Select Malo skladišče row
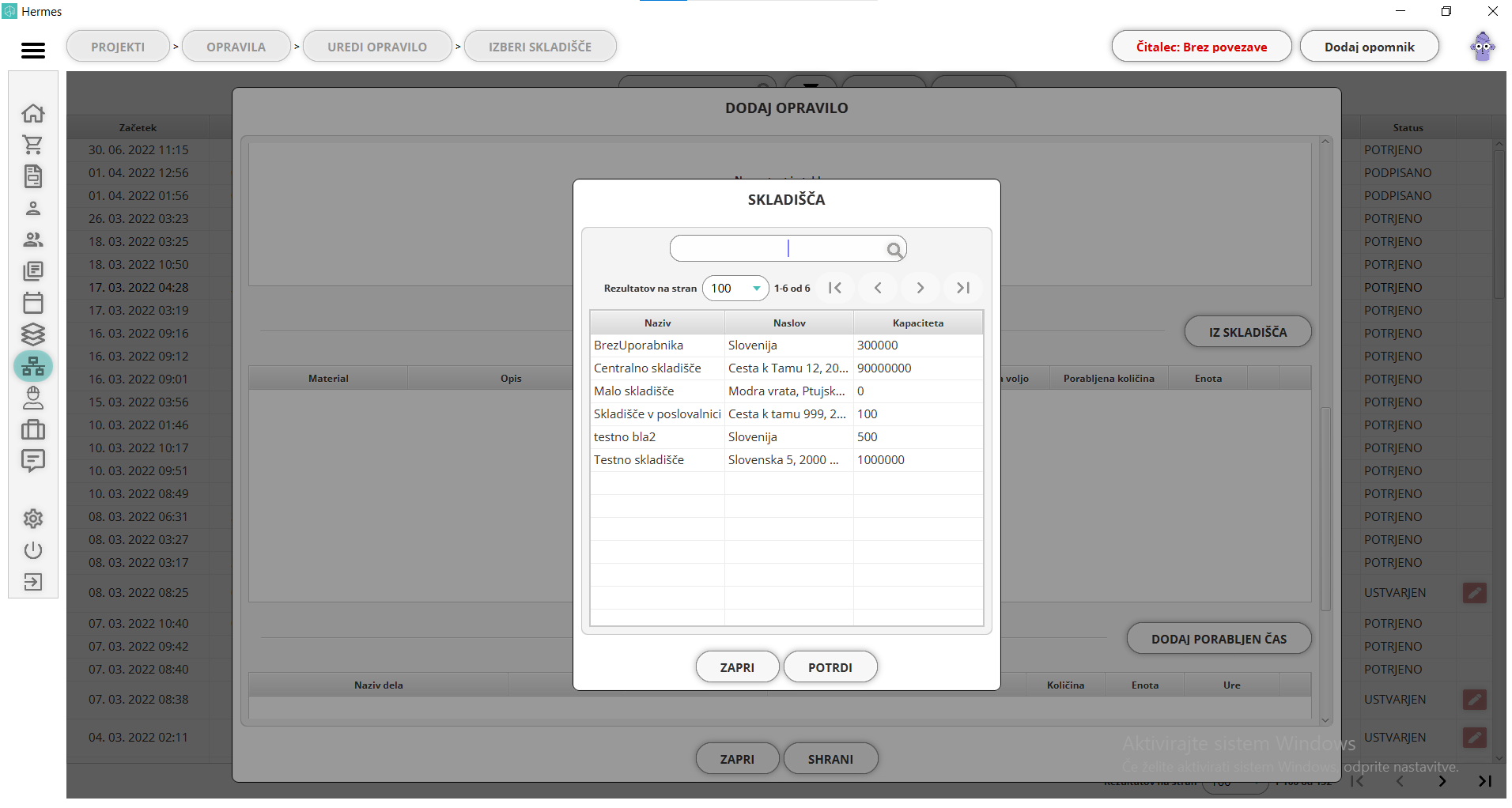 click(x=787, y=391)
